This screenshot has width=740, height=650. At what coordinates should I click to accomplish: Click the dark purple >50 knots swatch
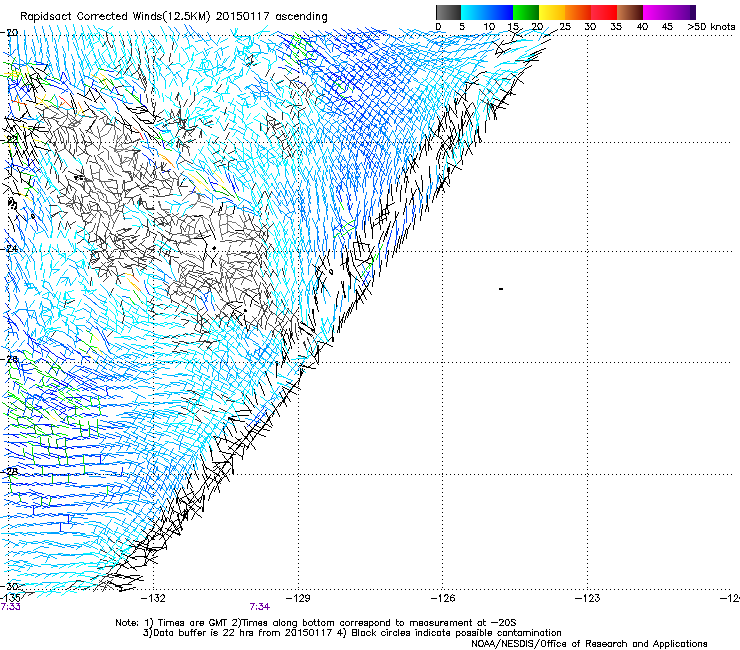pyautogui.click(x=692, y=12)
